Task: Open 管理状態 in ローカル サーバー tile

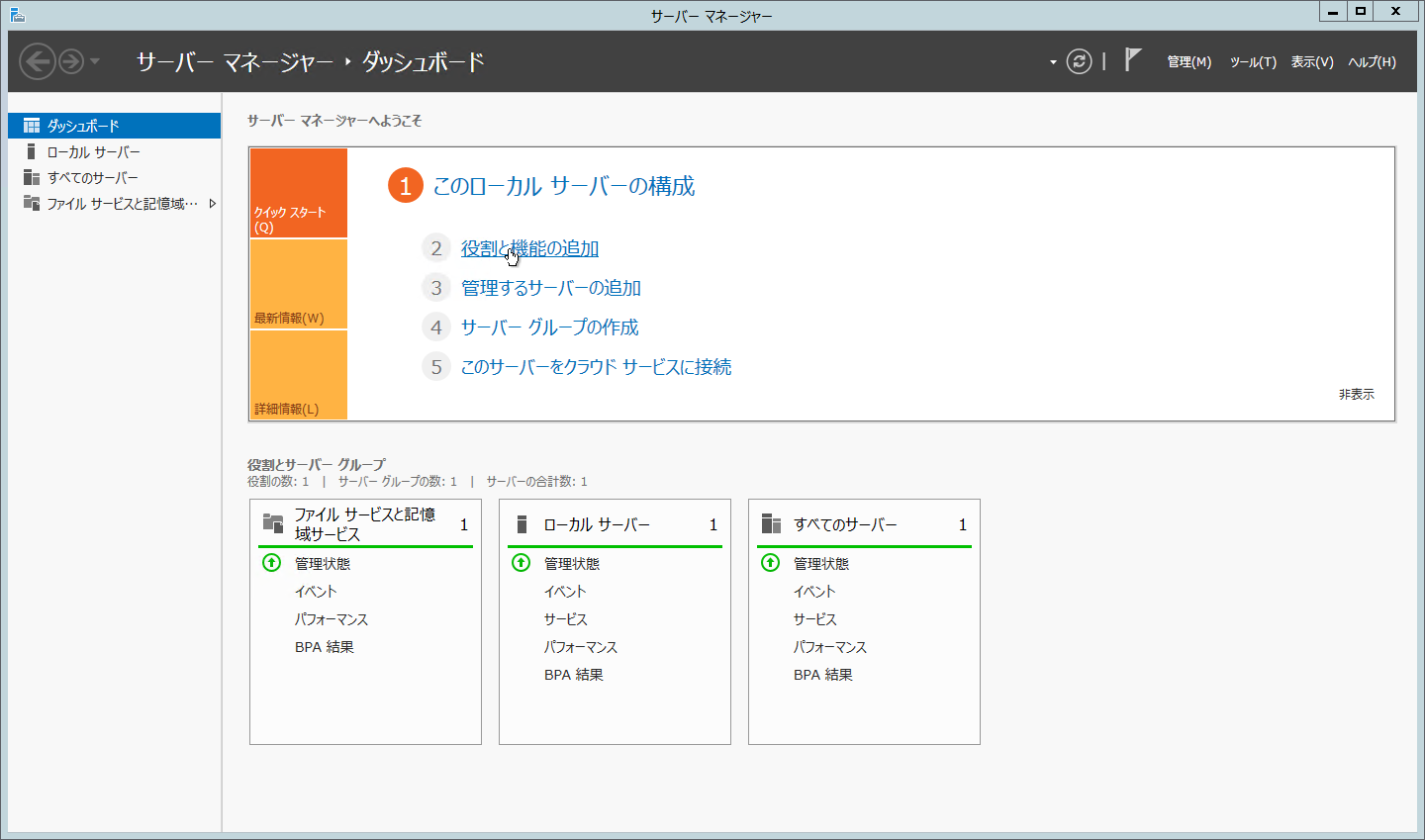Action: 572,564
